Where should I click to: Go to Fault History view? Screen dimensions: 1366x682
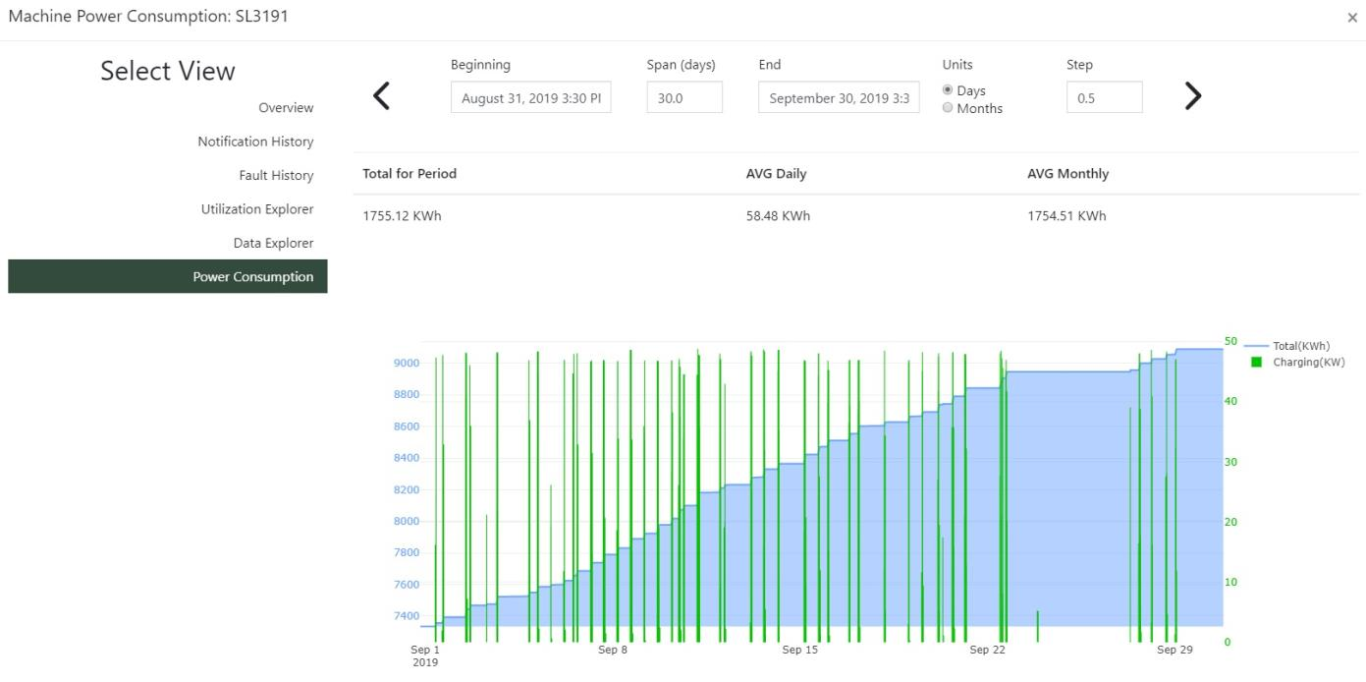[x=276, y=176]
